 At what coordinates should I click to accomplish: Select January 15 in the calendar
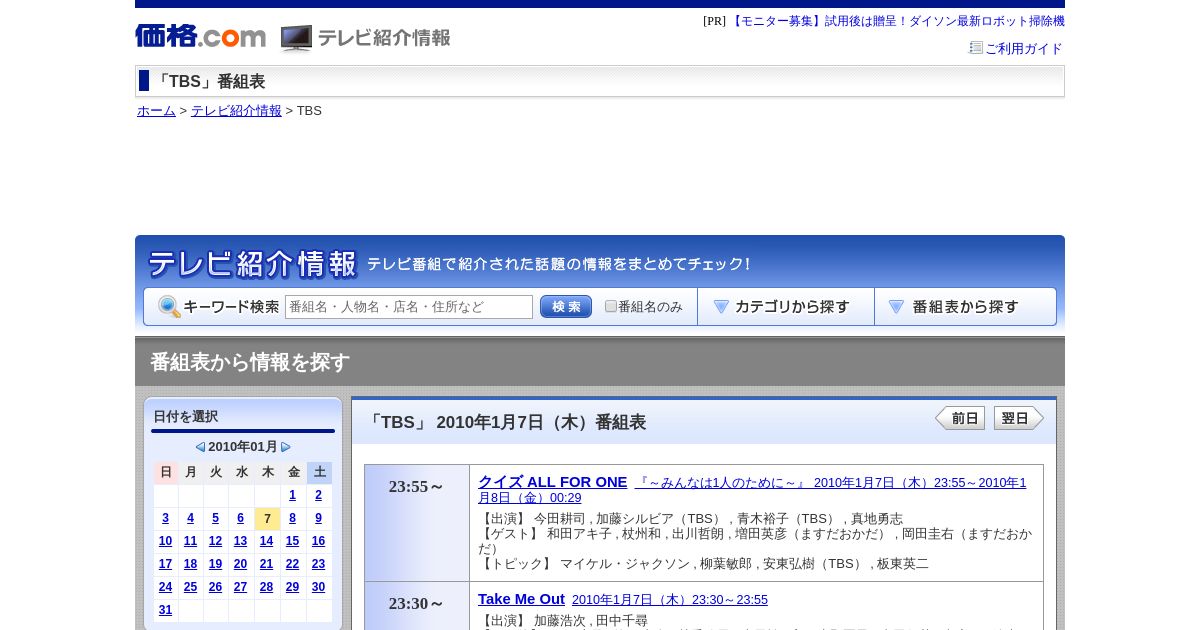point(292,541)
